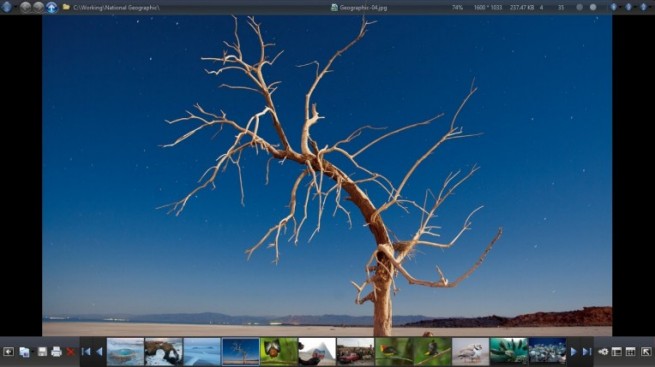Click the blue diamond logo in the top-left corner
Image resolution: width=655 pixels, height=367 pixels.
[x=6, y=7]
